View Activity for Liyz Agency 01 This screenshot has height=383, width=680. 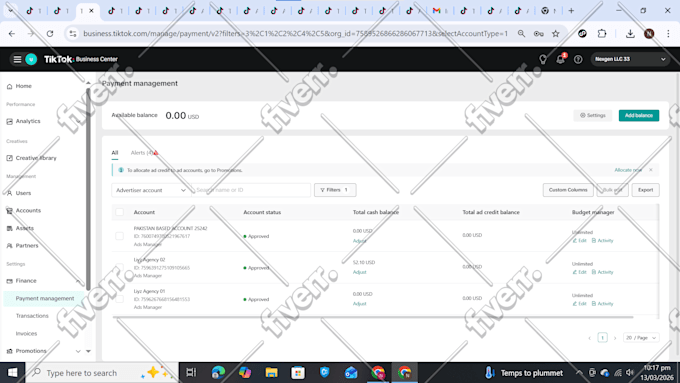(602, 304)
